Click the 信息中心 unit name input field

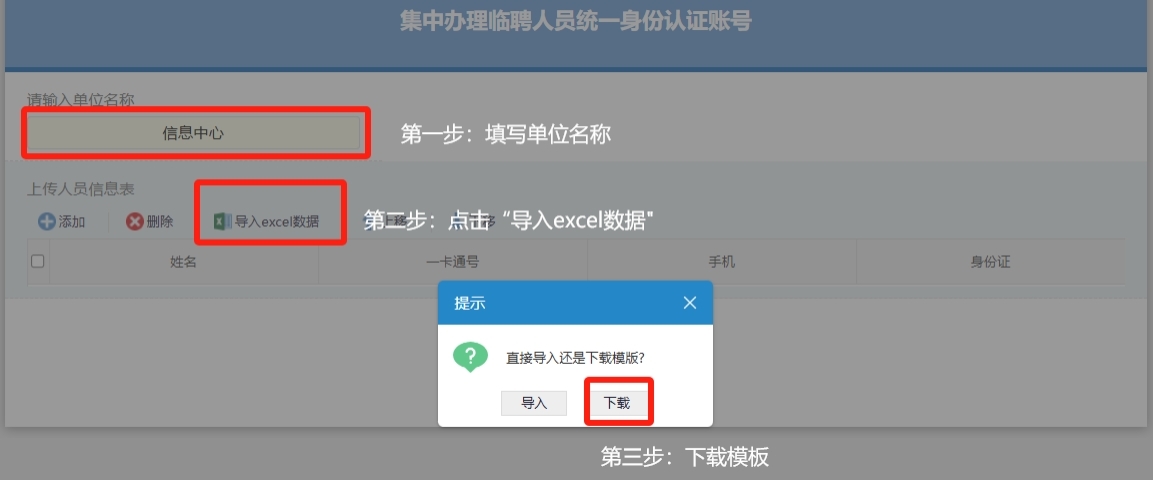(194, 134)
